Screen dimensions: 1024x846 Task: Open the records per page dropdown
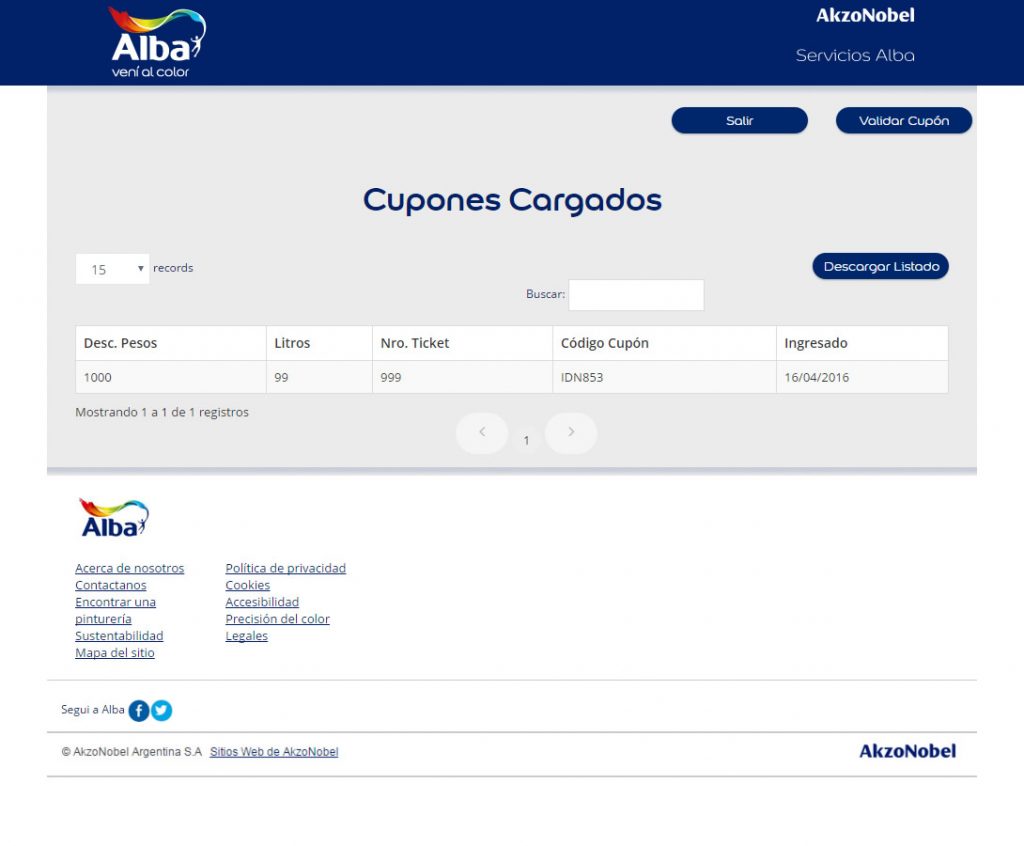coord(111,269)
